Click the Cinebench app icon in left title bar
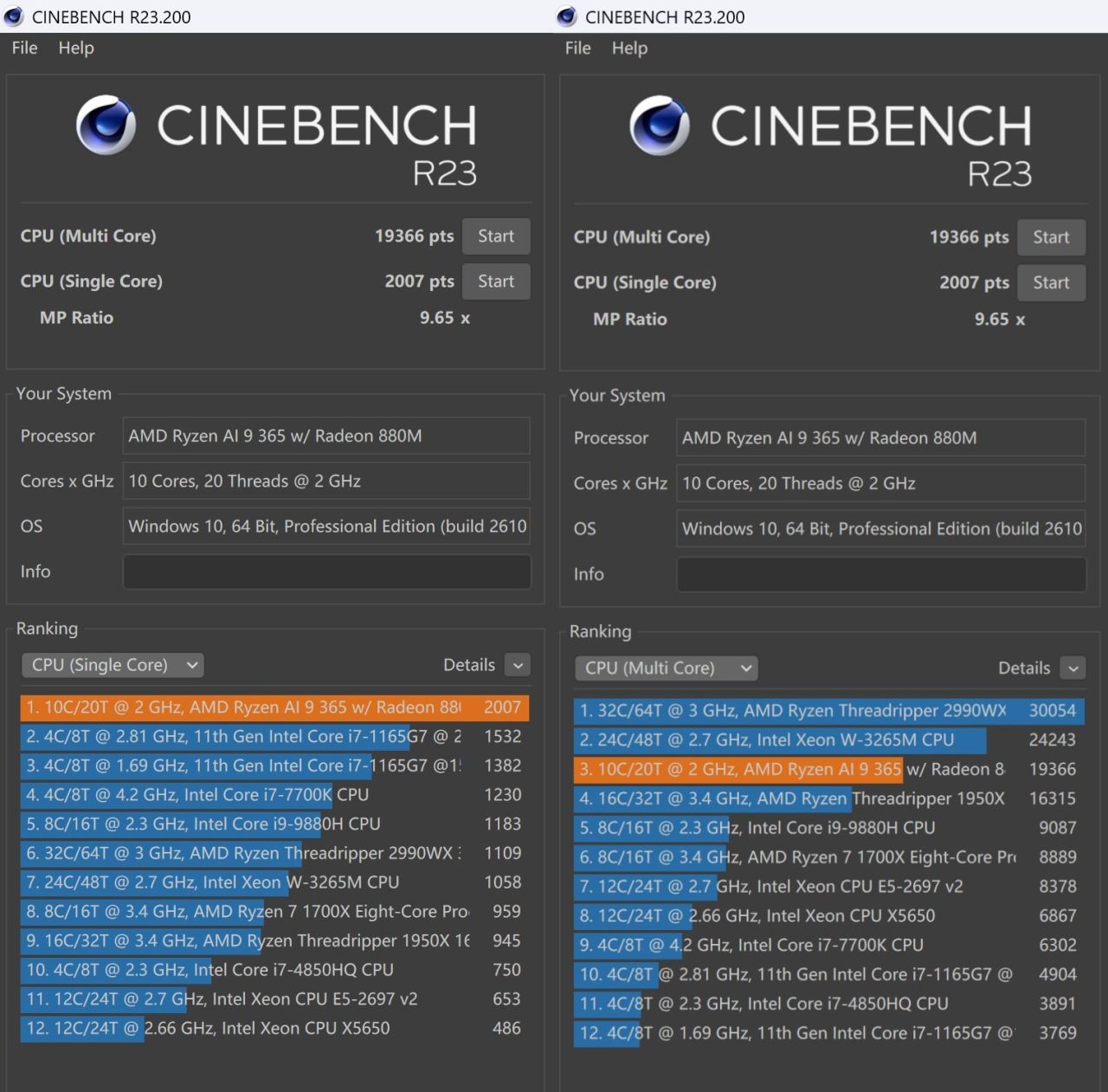 [13, 16]
